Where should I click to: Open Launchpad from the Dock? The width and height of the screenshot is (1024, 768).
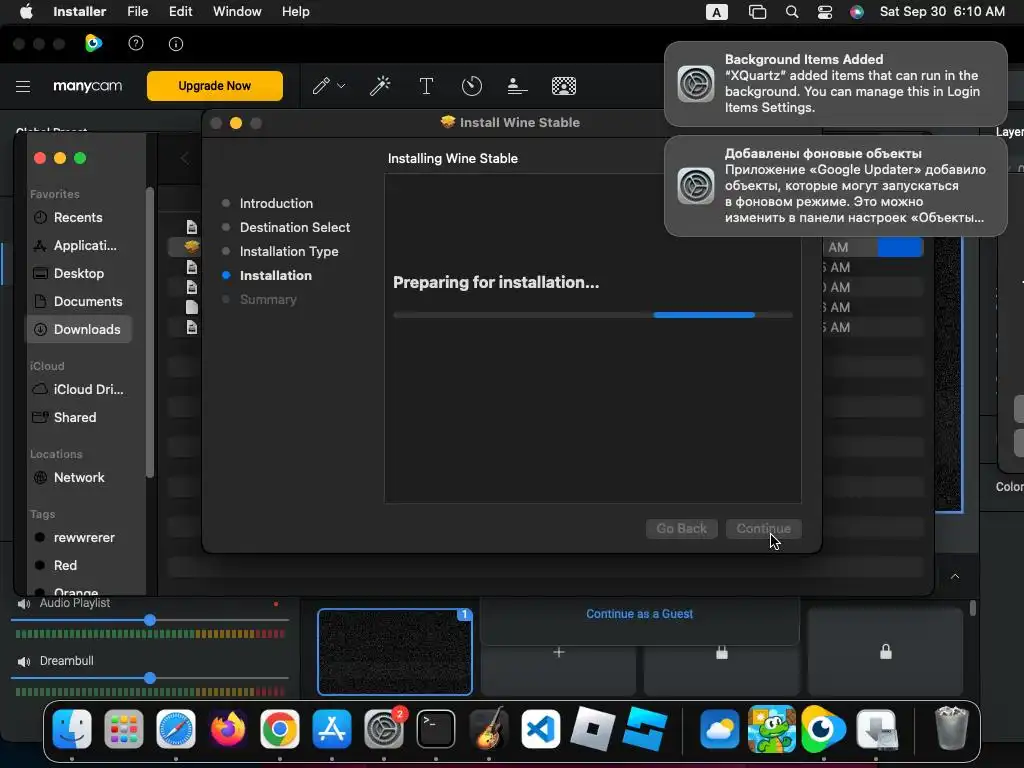click(123, 729)
